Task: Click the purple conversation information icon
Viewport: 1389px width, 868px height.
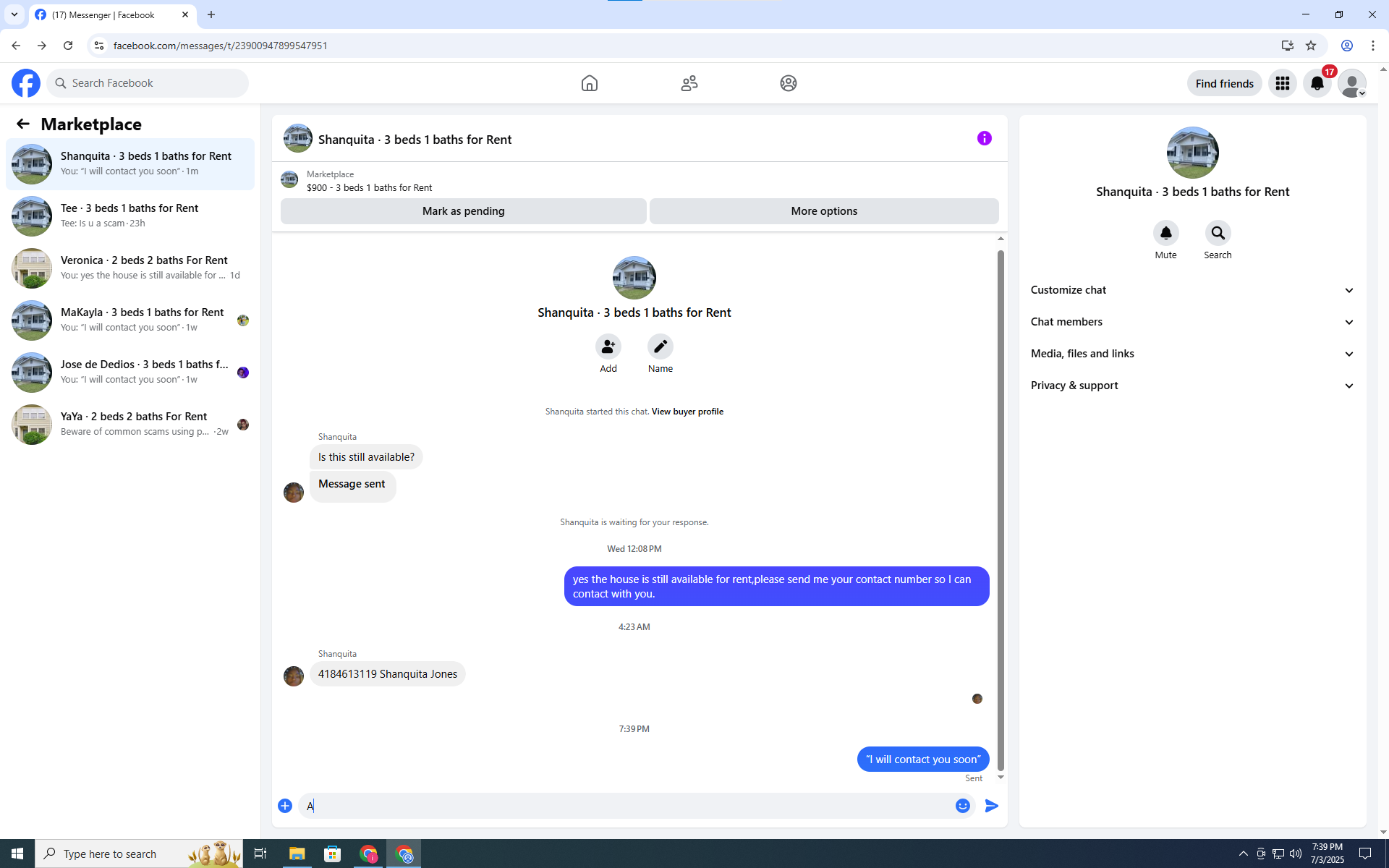Action: click(x=984, y=138)
